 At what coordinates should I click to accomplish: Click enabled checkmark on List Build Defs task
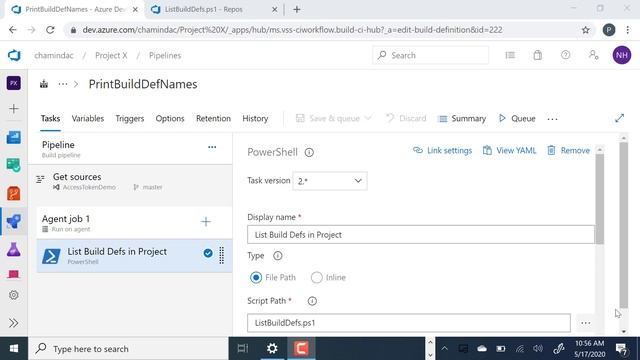[x=208, y=253]
